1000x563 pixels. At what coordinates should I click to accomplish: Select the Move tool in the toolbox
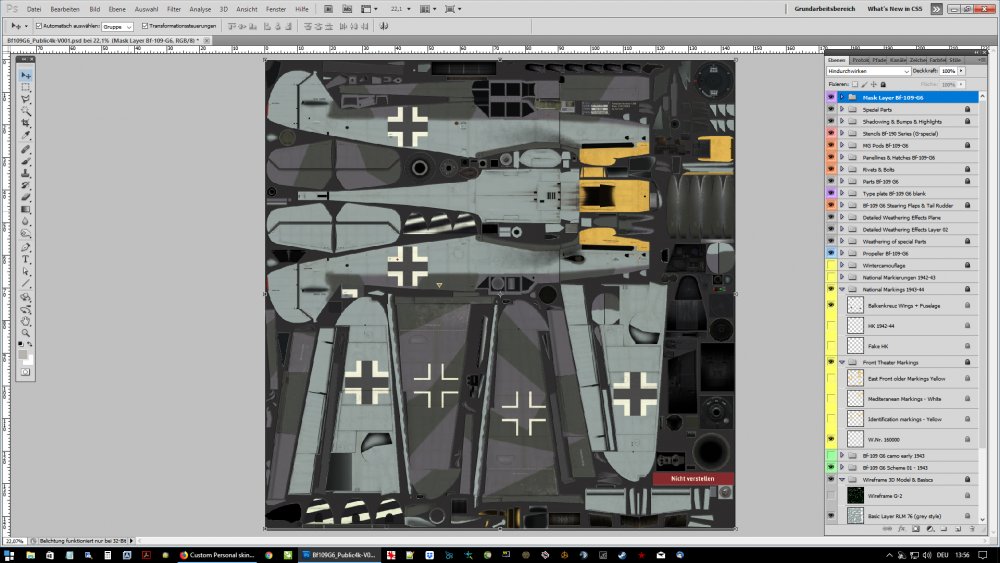coord(26,76)
